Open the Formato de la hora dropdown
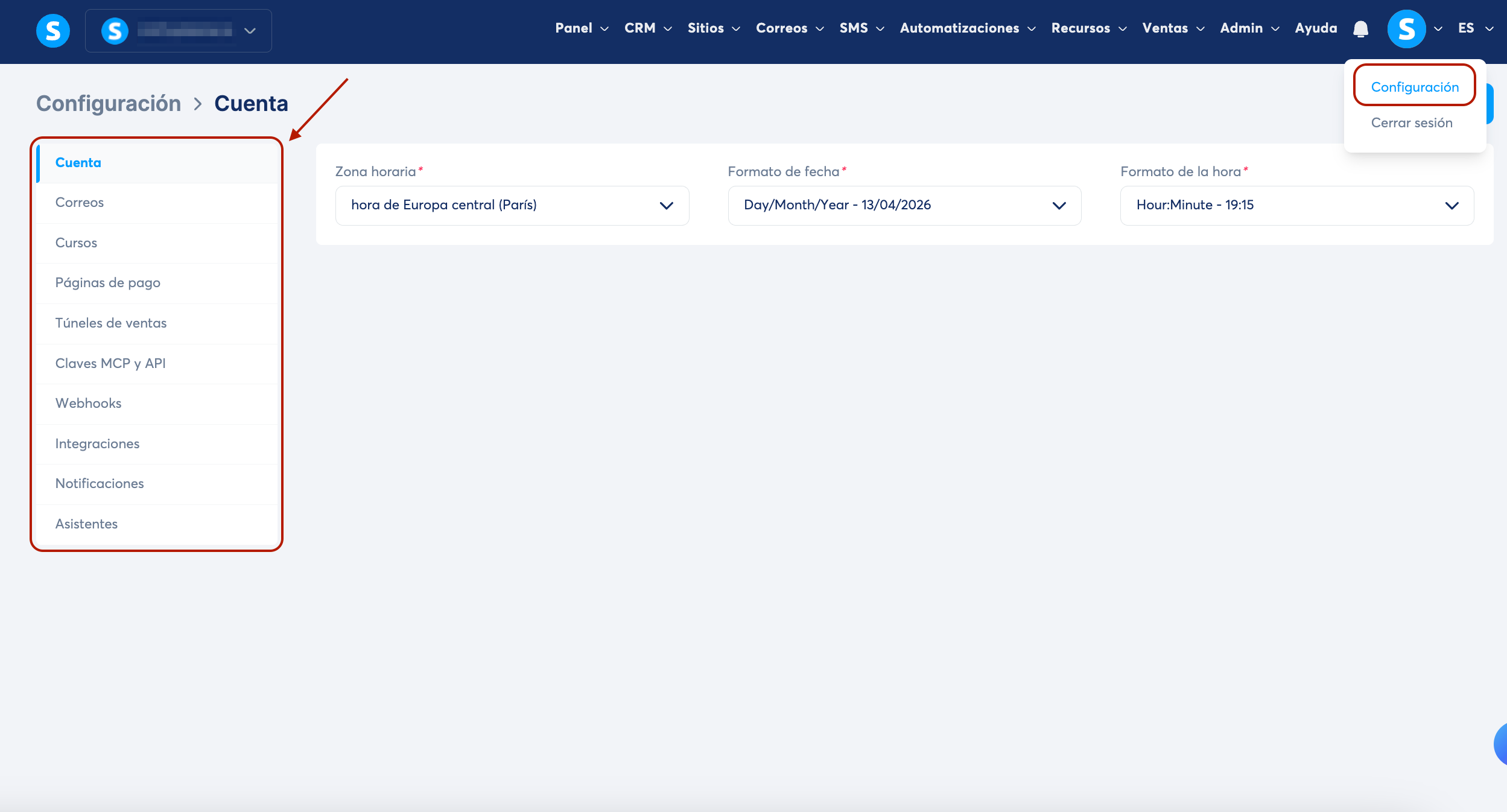The image size is (1507, 812). click(1296, 205)
